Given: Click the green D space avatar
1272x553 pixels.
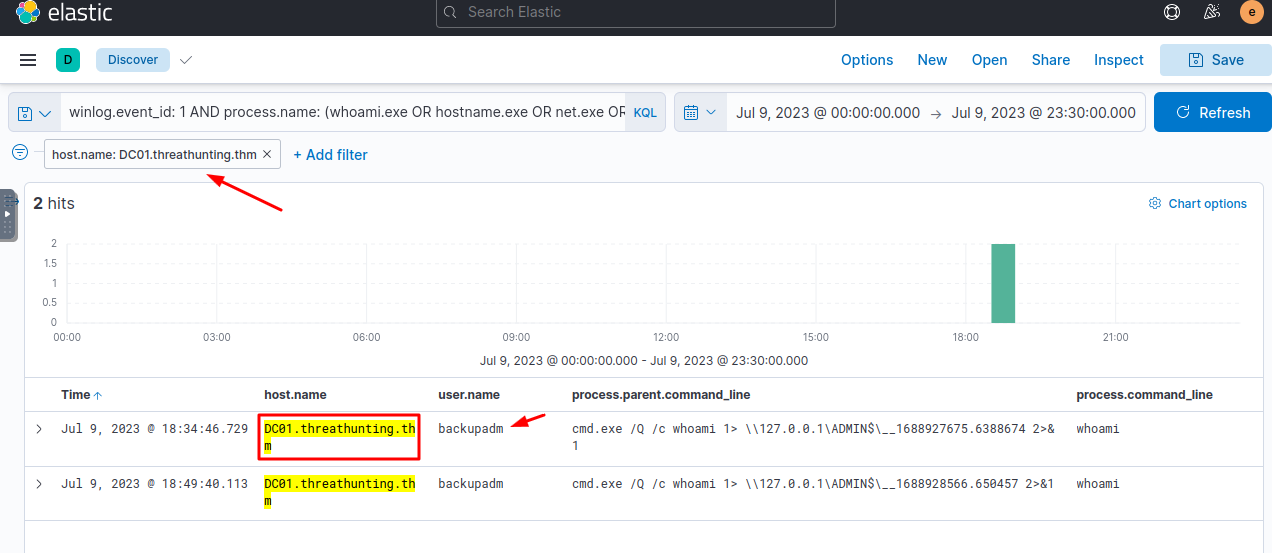Looking at the screenshot, I should (67, 60).
